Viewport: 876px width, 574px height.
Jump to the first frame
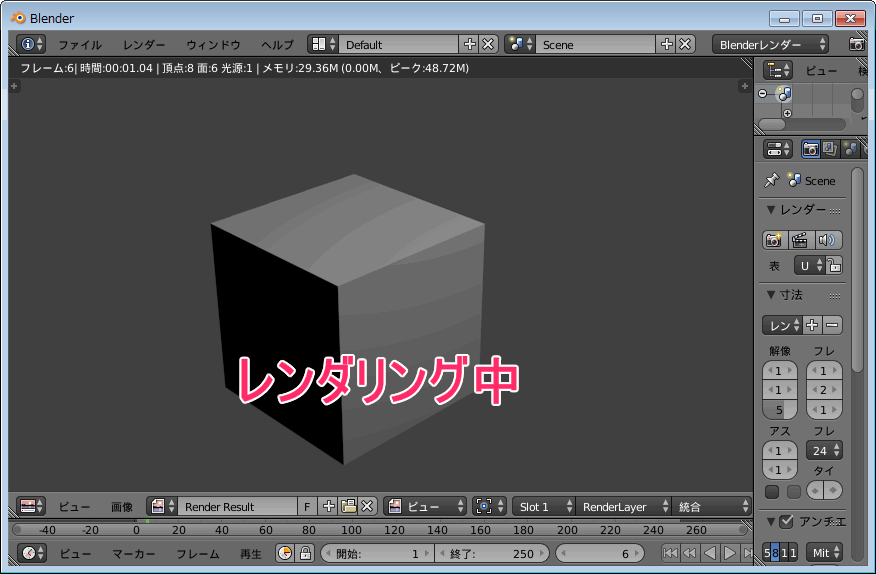point(670,553)
